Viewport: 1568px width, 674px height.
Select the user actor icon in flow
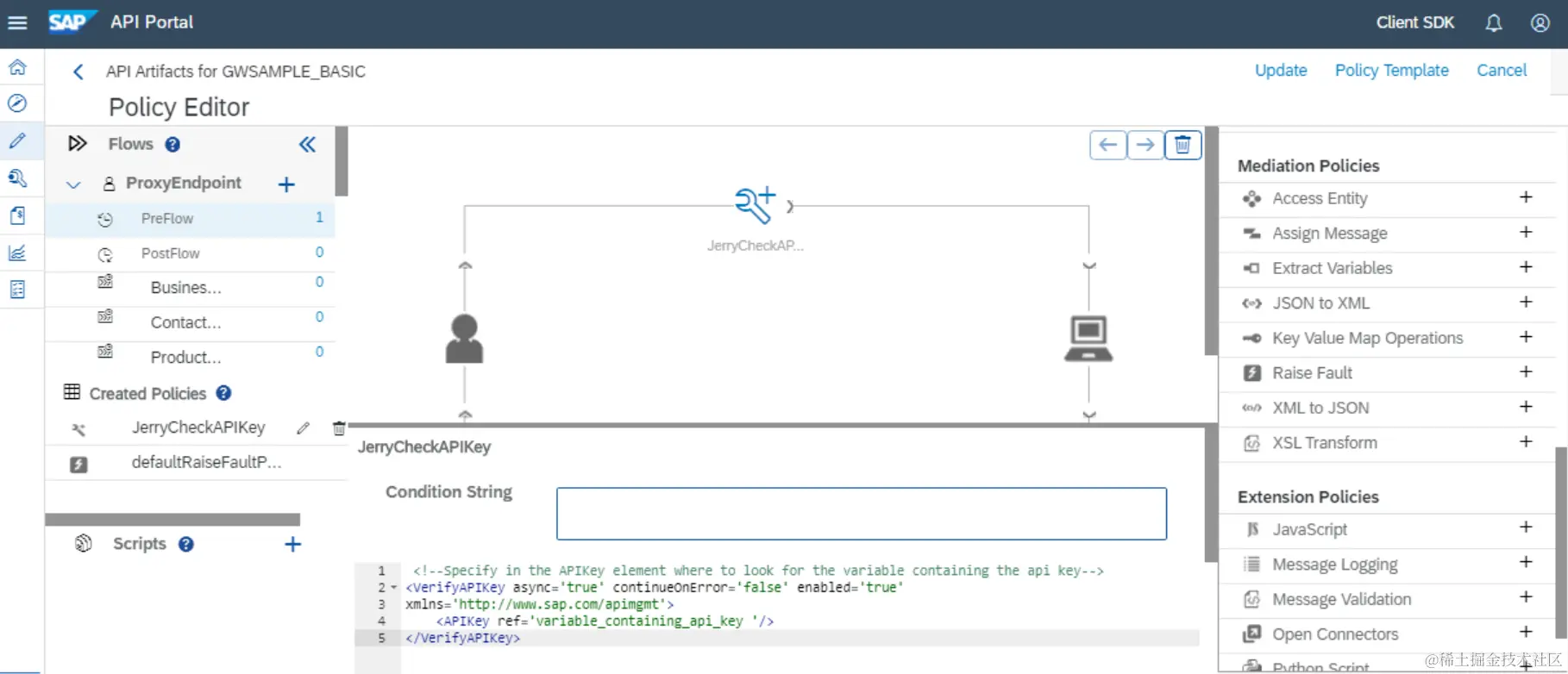tap(464, 339)
